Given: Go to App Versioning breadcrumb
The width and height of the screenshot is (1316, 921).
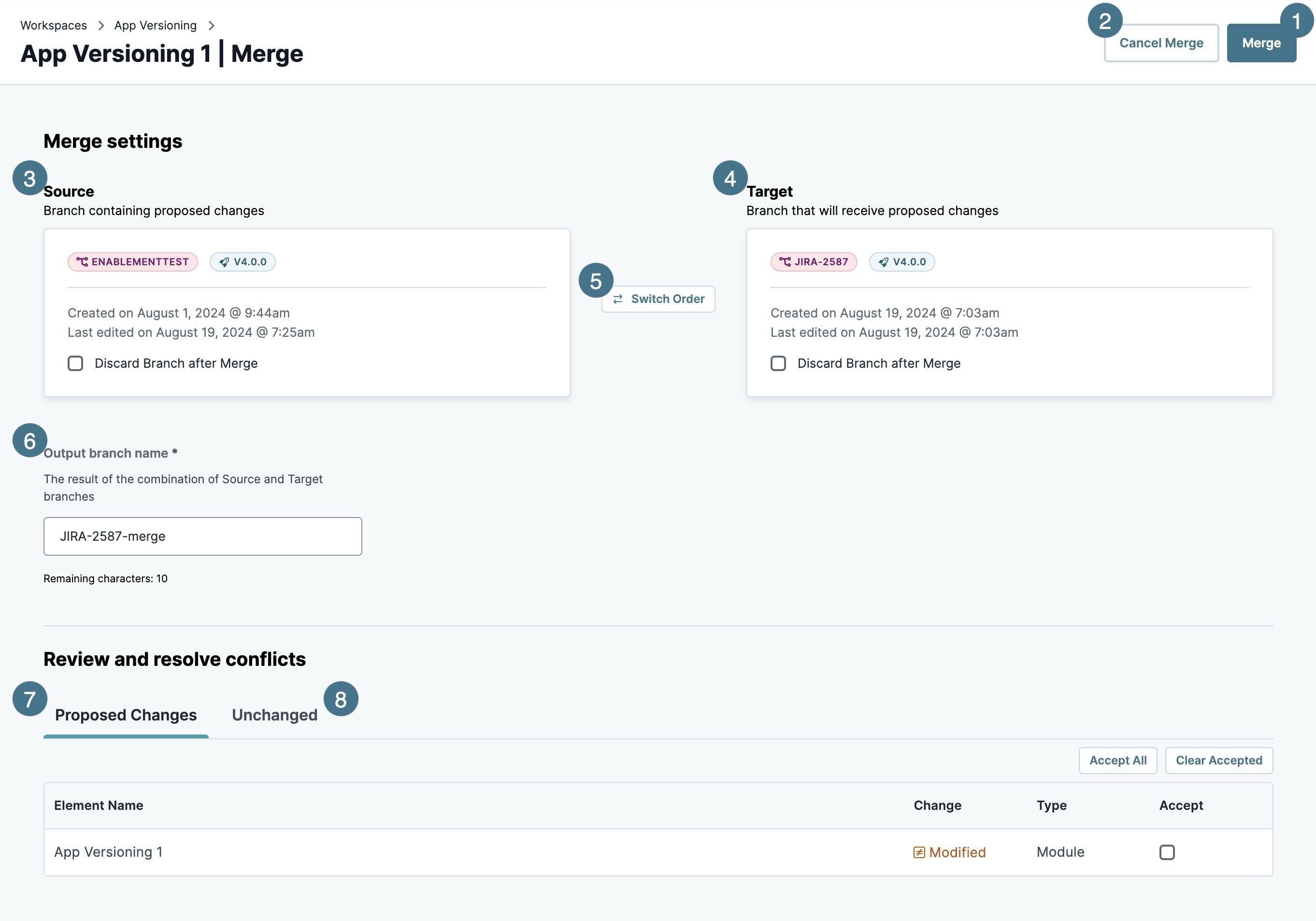Looking at the screenshot, I should (x=156, y=26).
